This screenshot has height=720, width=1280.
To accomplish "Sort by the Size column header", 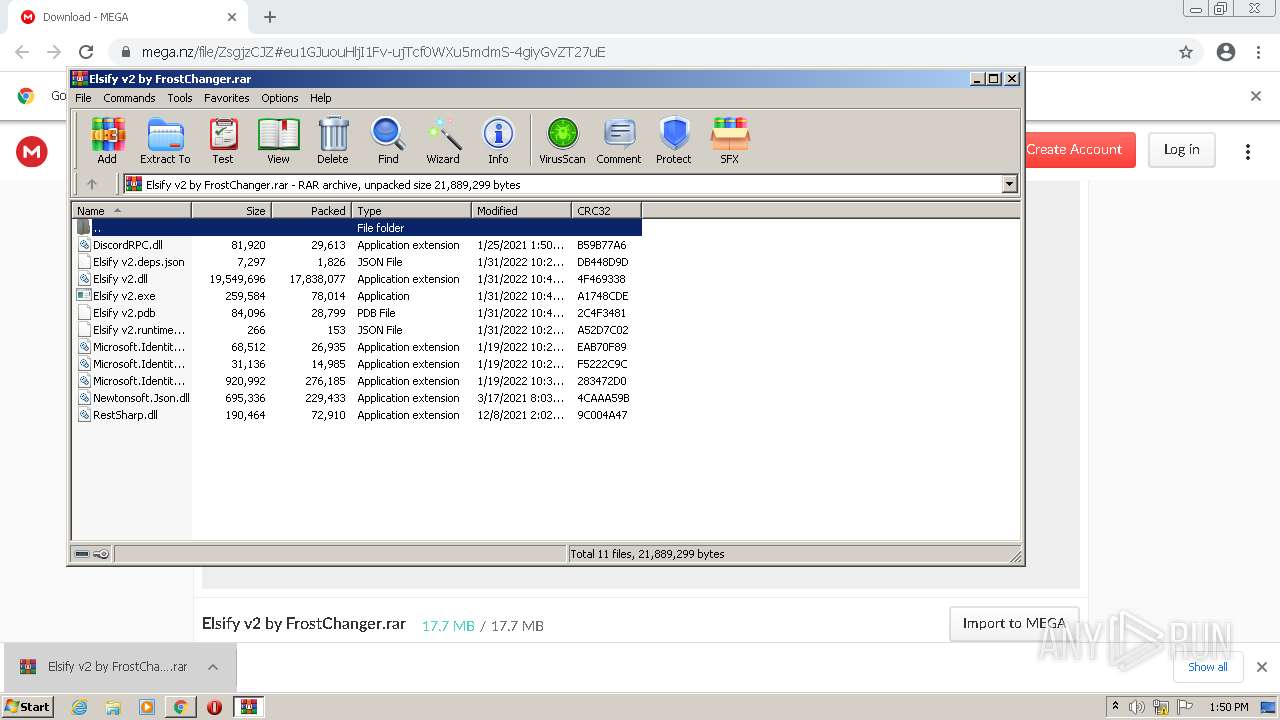I will tap(231, 211).
